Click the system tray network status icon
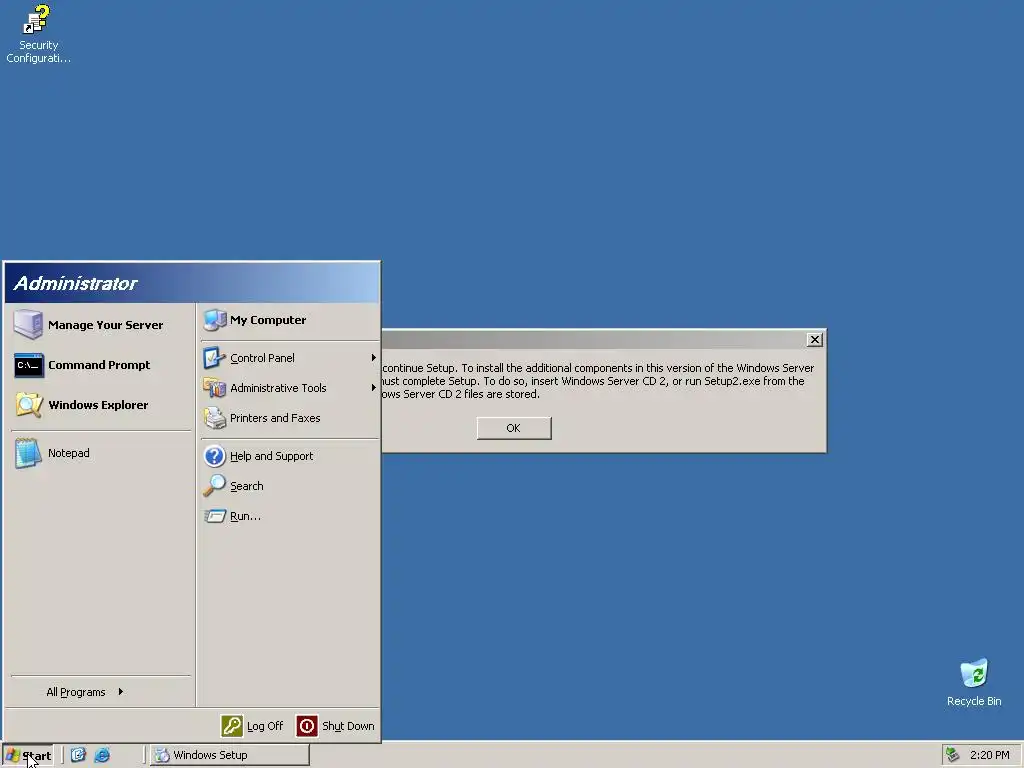 tap(952, 755)
